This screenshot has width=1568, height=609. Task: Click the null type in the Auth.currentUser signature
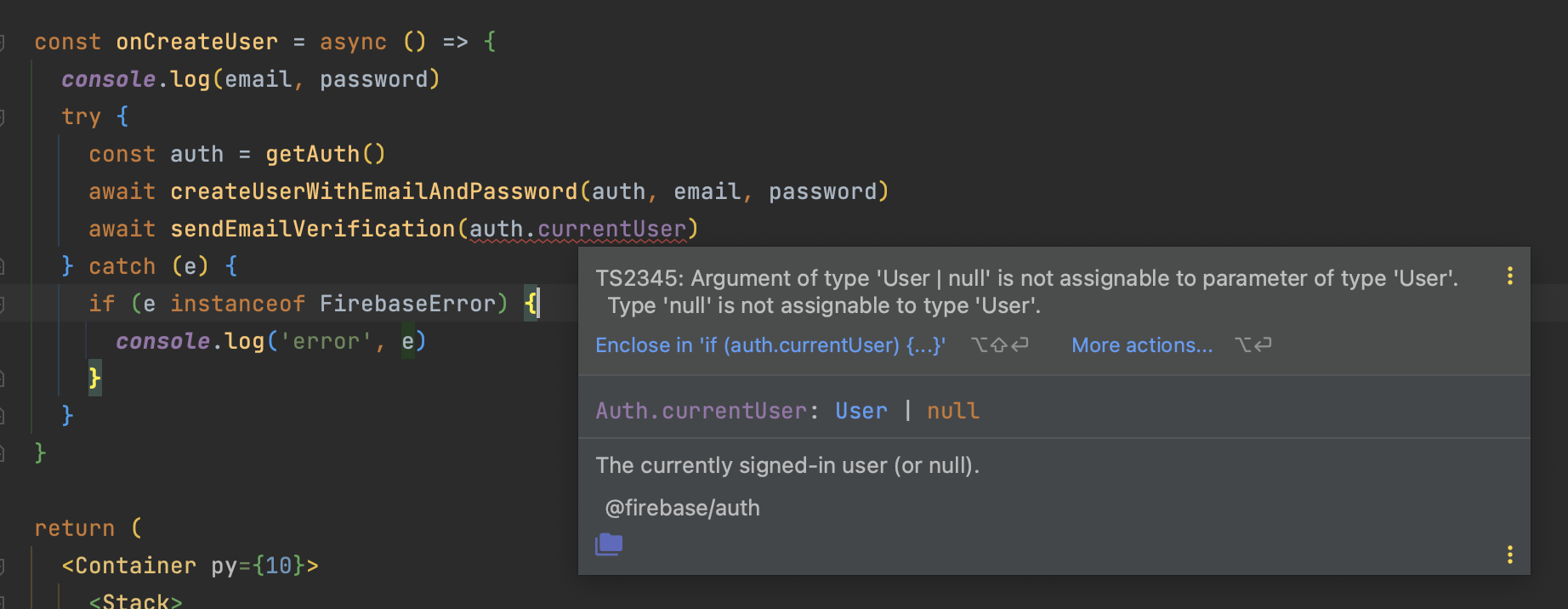coord(953,411)
